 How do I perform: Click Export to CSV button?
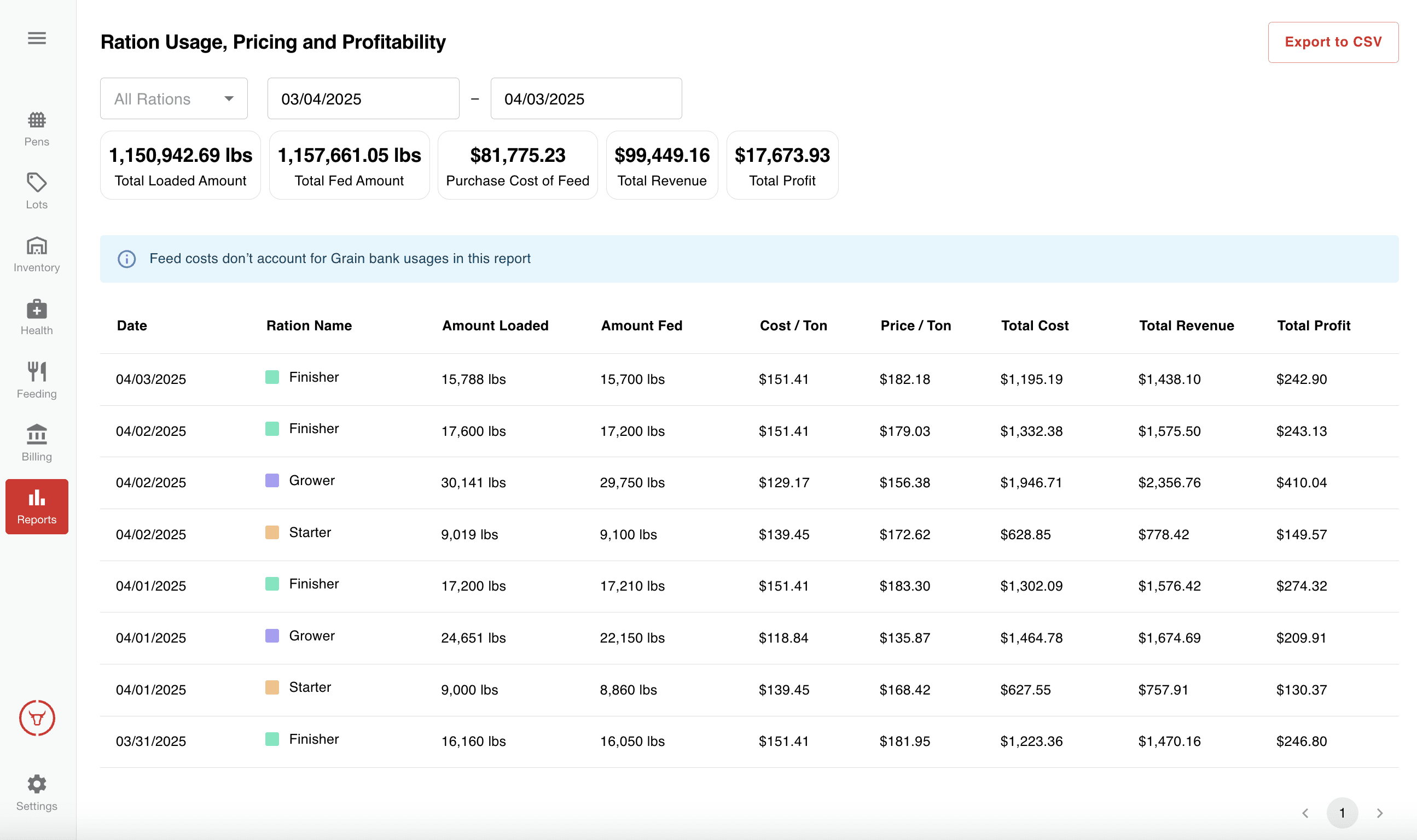point(1333,43)
